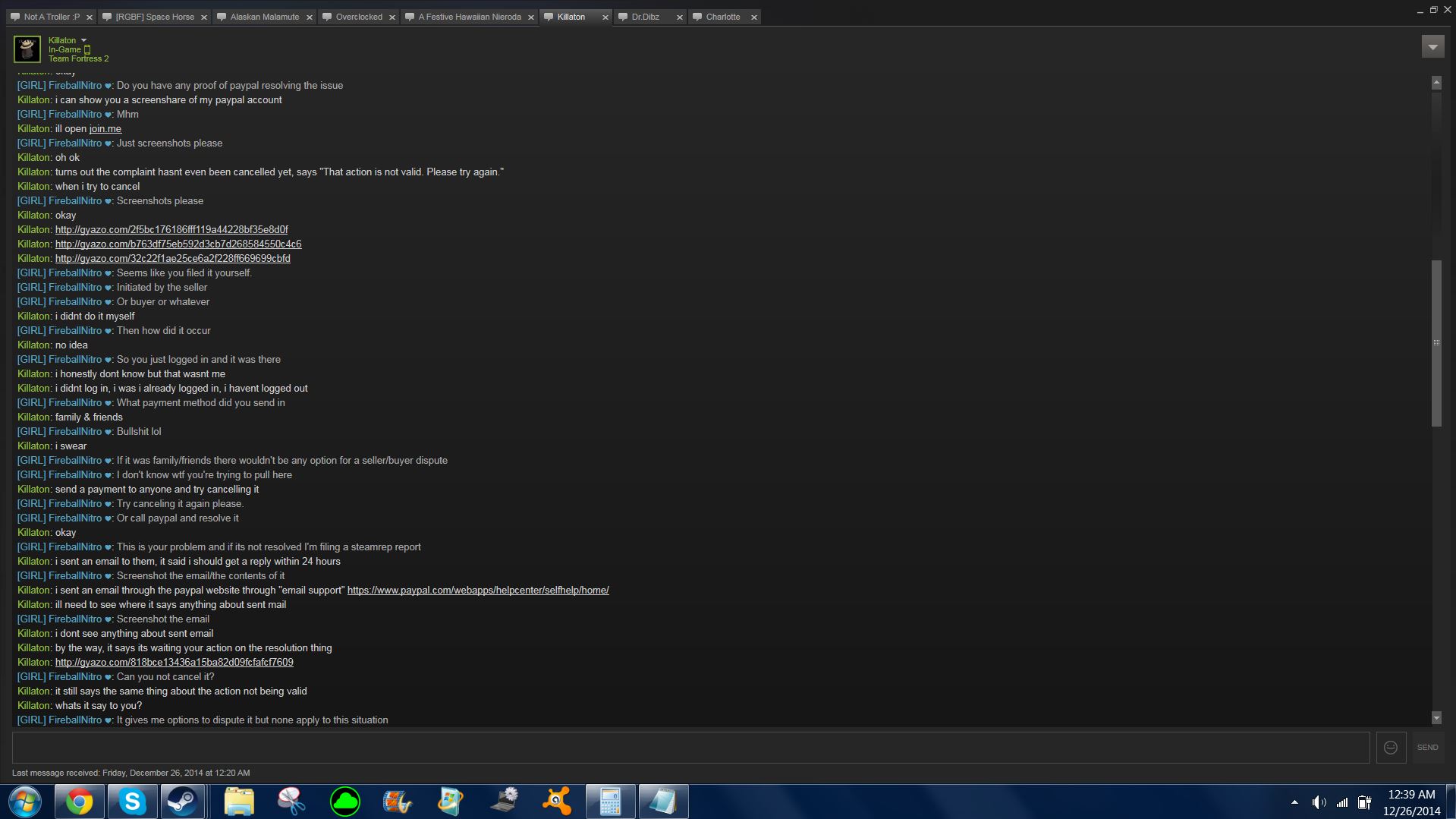Switch to the Alaskan Malamute chat tab

[x=264, y=17]
